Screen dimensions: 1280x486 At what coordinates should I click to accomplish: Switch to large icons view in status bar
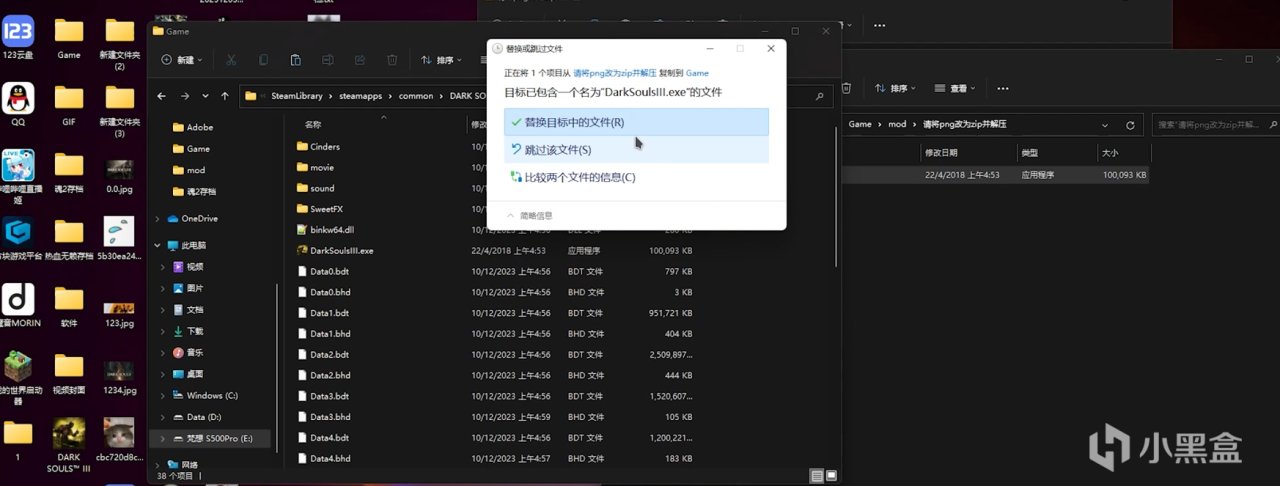click(x=831, y=476)
